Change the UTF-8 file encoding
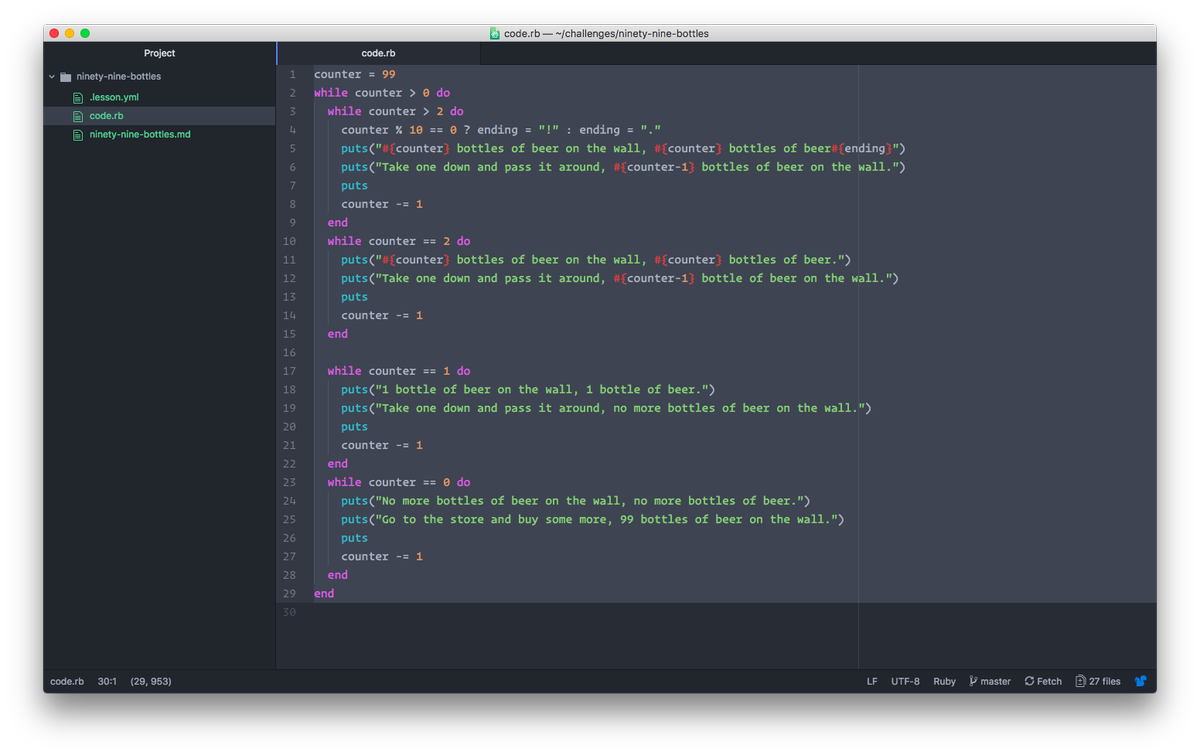This screenshot has height=755, width=1200. (x=905, y=681)
